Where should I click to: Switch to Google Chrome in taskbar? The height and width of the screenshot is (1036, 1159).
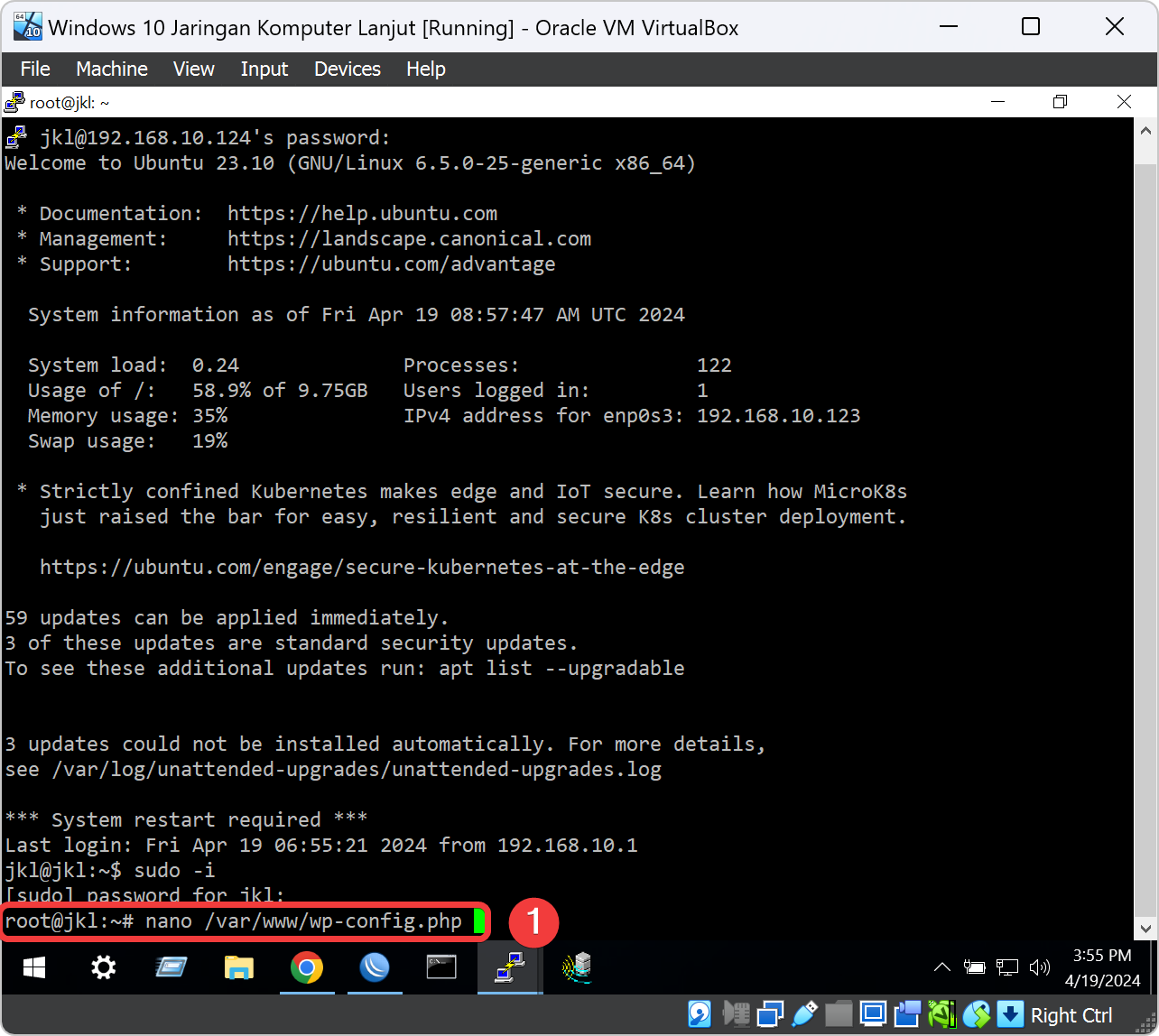click(x=307, y=968)
